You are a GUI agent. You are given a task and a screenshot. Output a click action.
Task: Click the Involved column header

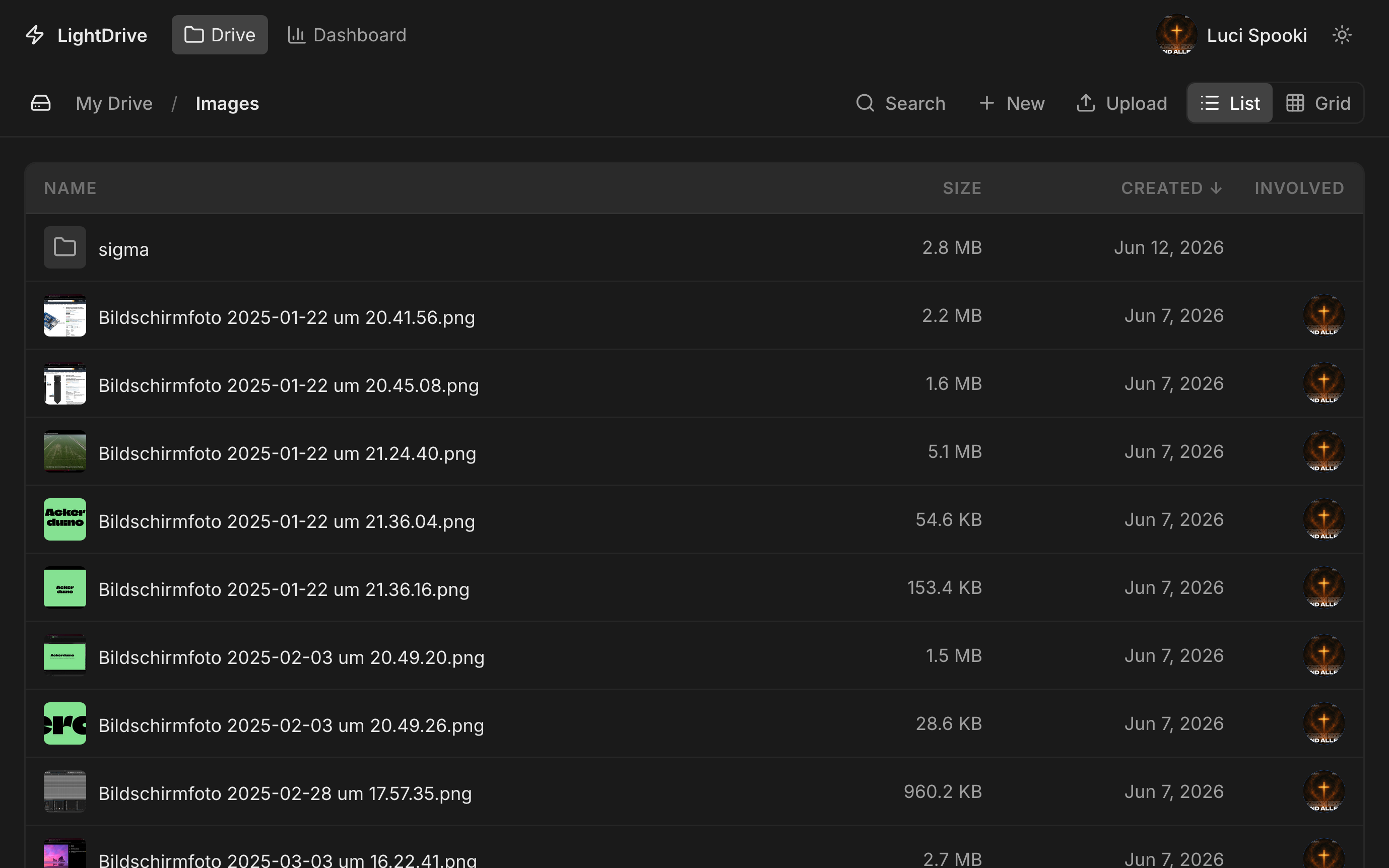click(x=1299, y=188)
